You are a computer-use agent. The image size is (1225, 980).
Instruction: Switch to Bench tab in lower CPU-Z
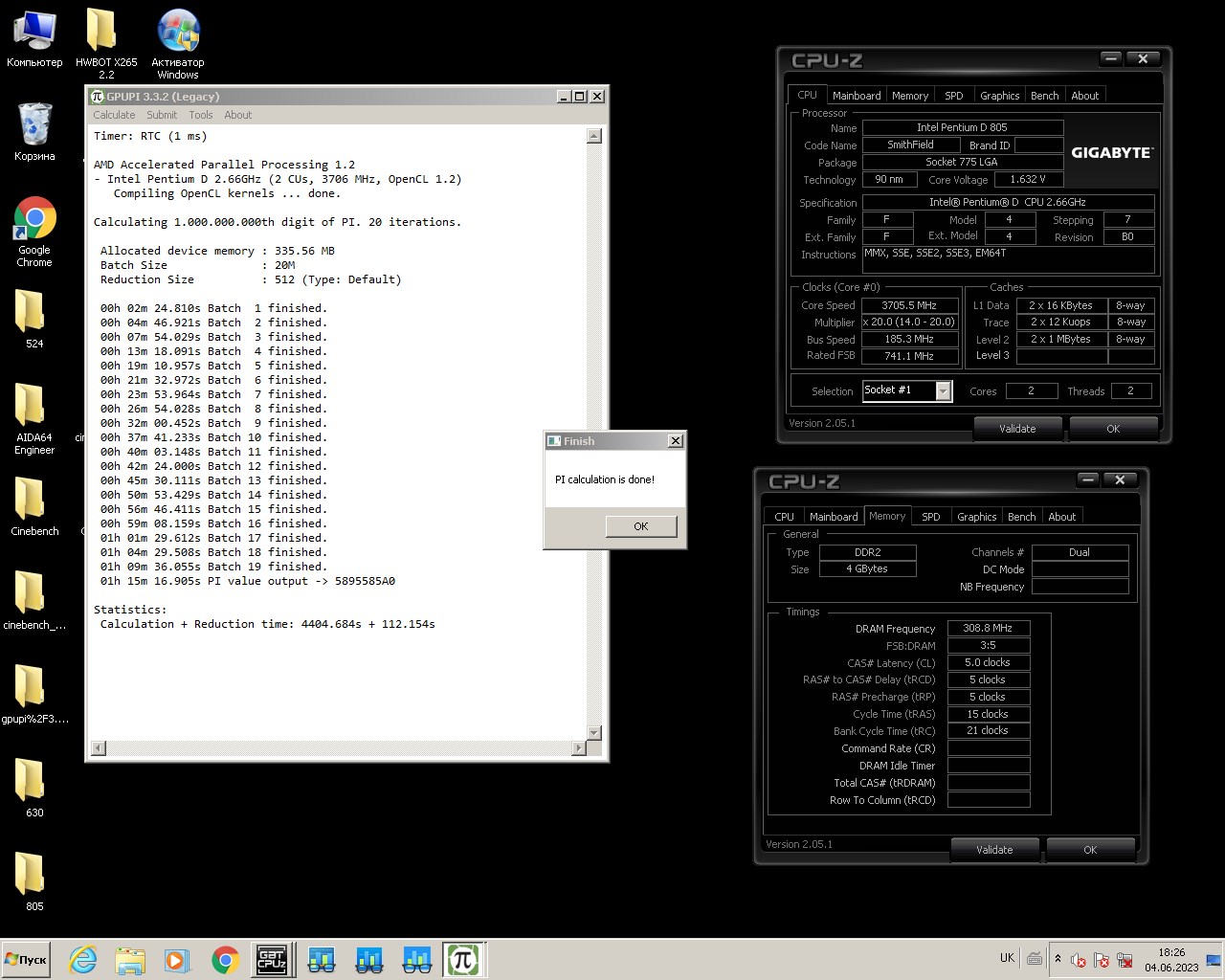tap(1022, 517)
